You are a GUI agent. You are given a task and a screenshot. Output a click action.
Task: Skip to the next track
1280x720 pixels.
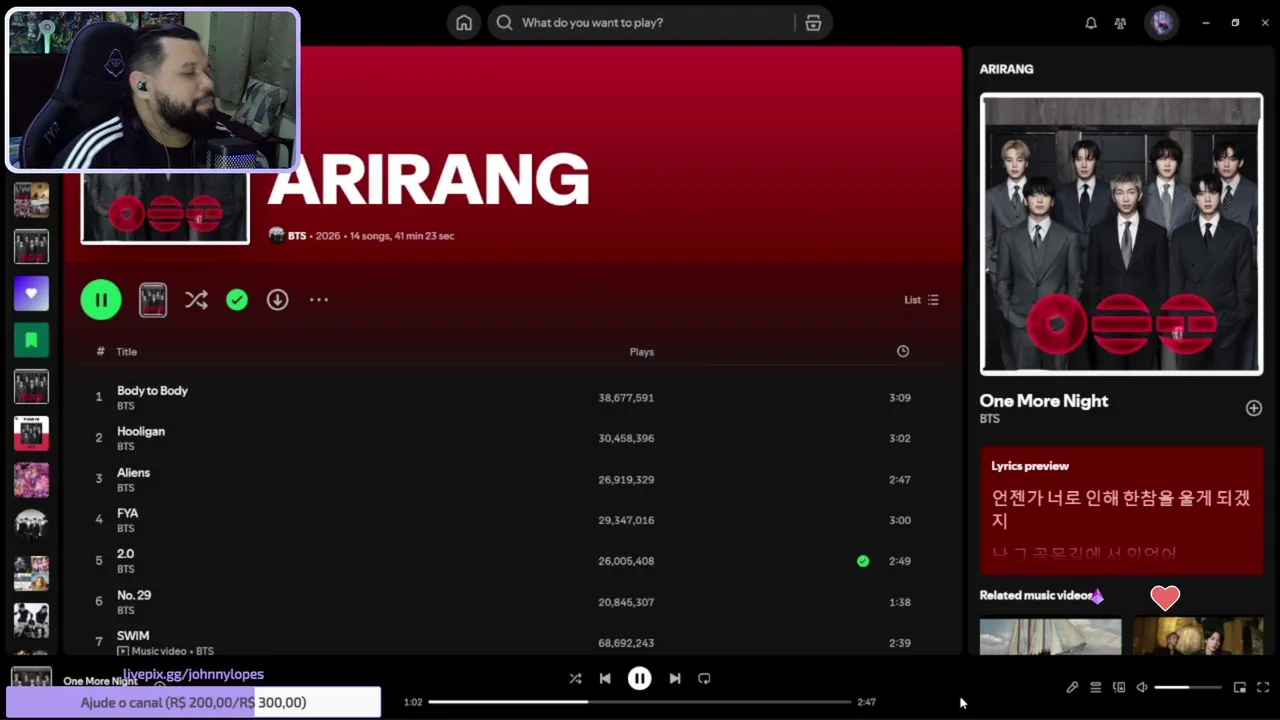pos(674,678)
